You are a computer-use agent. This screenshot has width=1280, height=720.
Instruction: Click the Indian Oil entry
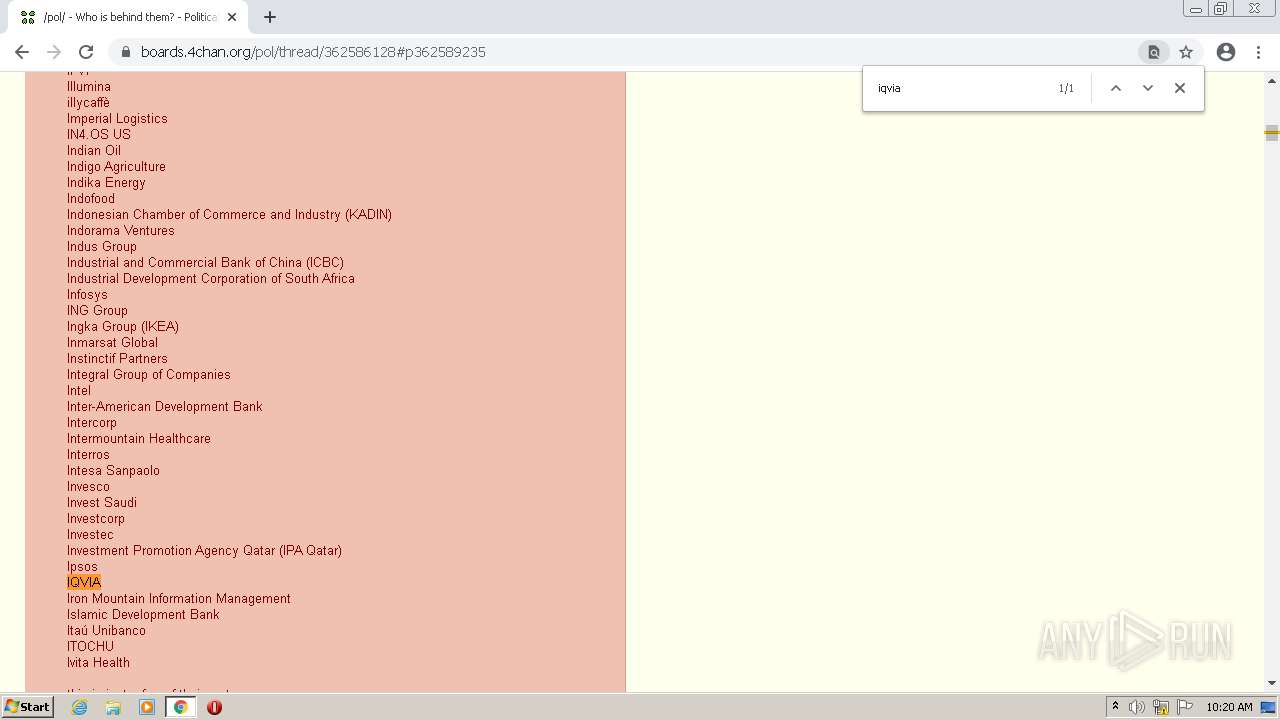pyautogui.click(x=94, y=150)
